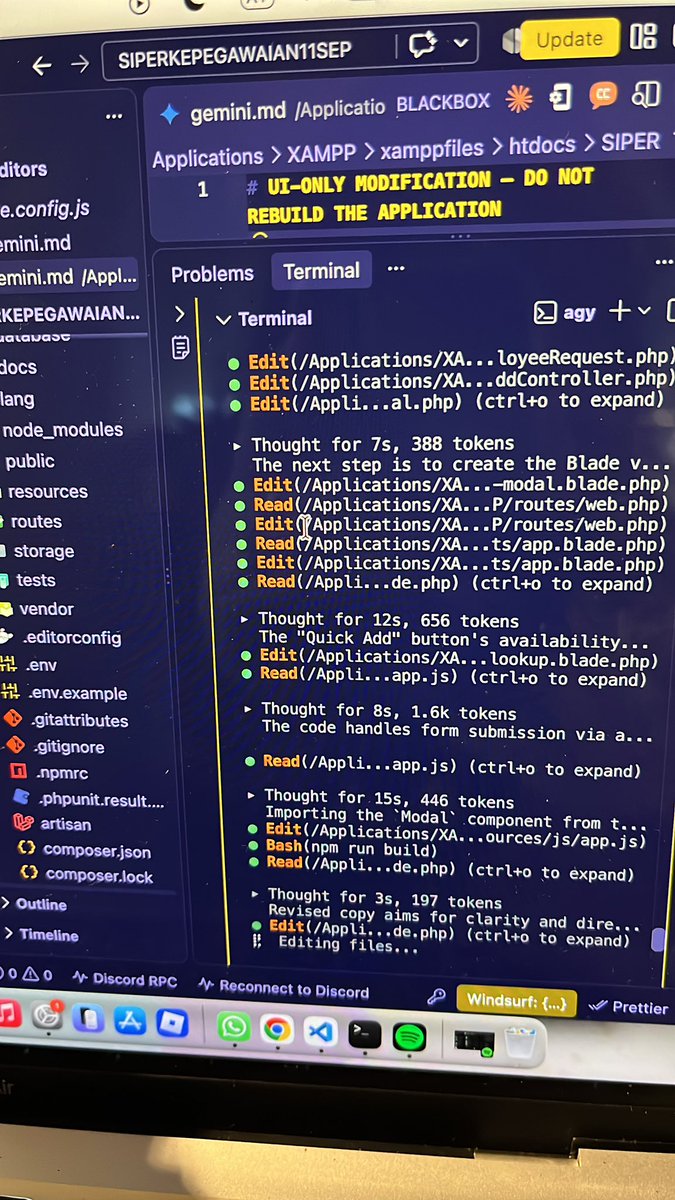Open the .editorconfig file

[70, 637]
